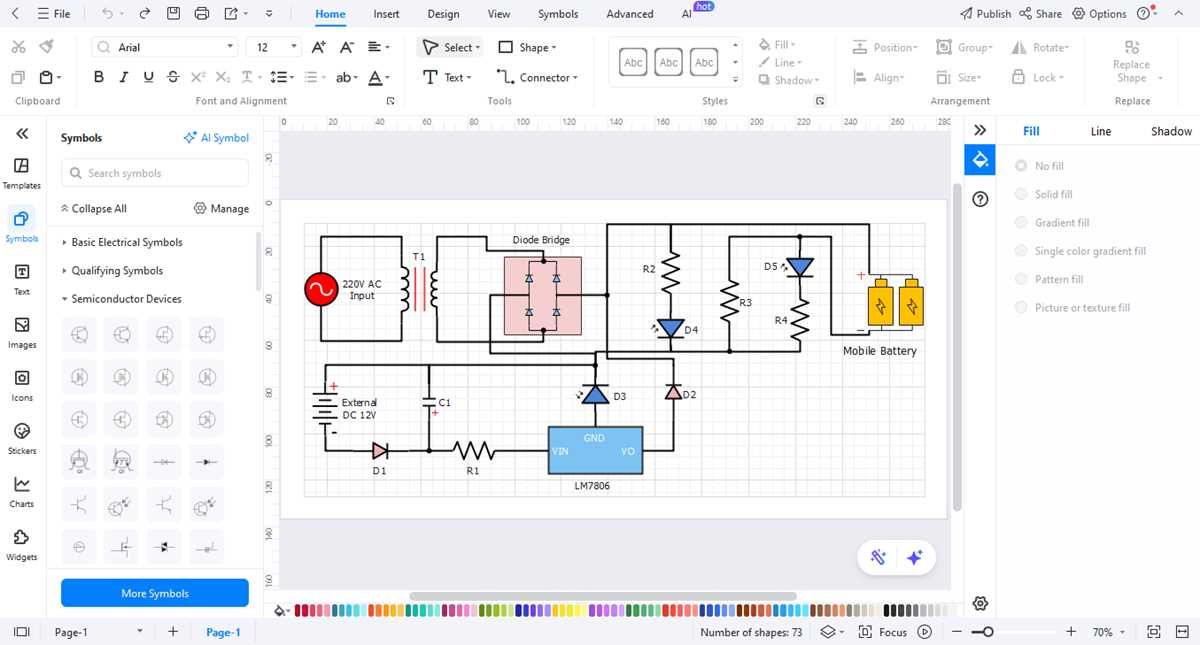
Task: Increase font size with A-up icon
Action: coord(319,47)
